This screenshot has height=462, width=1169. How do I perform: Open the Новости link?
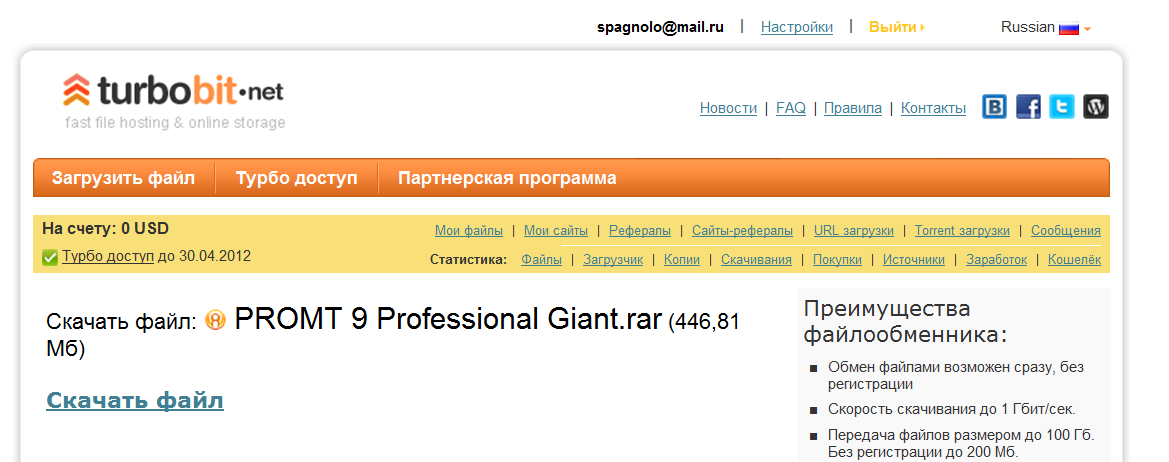(x=728, y=108)
